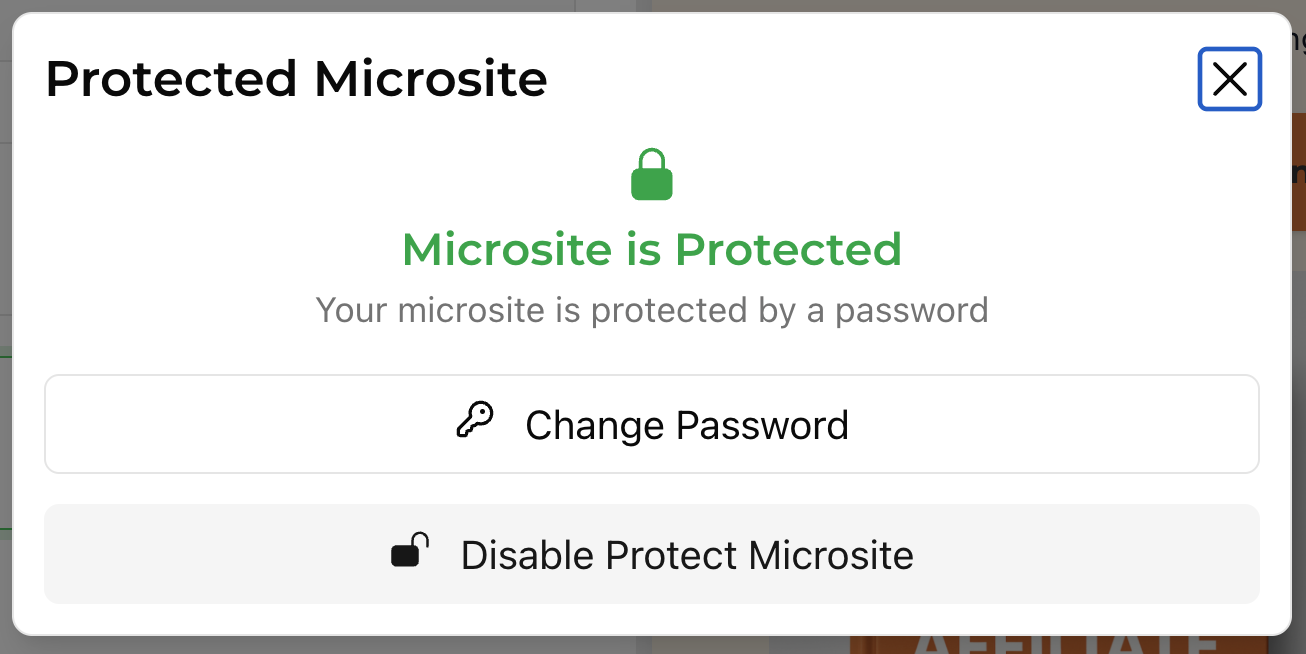The width and height of the screenshot is (1306, 654).
Task: Click the empty right side of Disable button
Action: coord(1100,554)
